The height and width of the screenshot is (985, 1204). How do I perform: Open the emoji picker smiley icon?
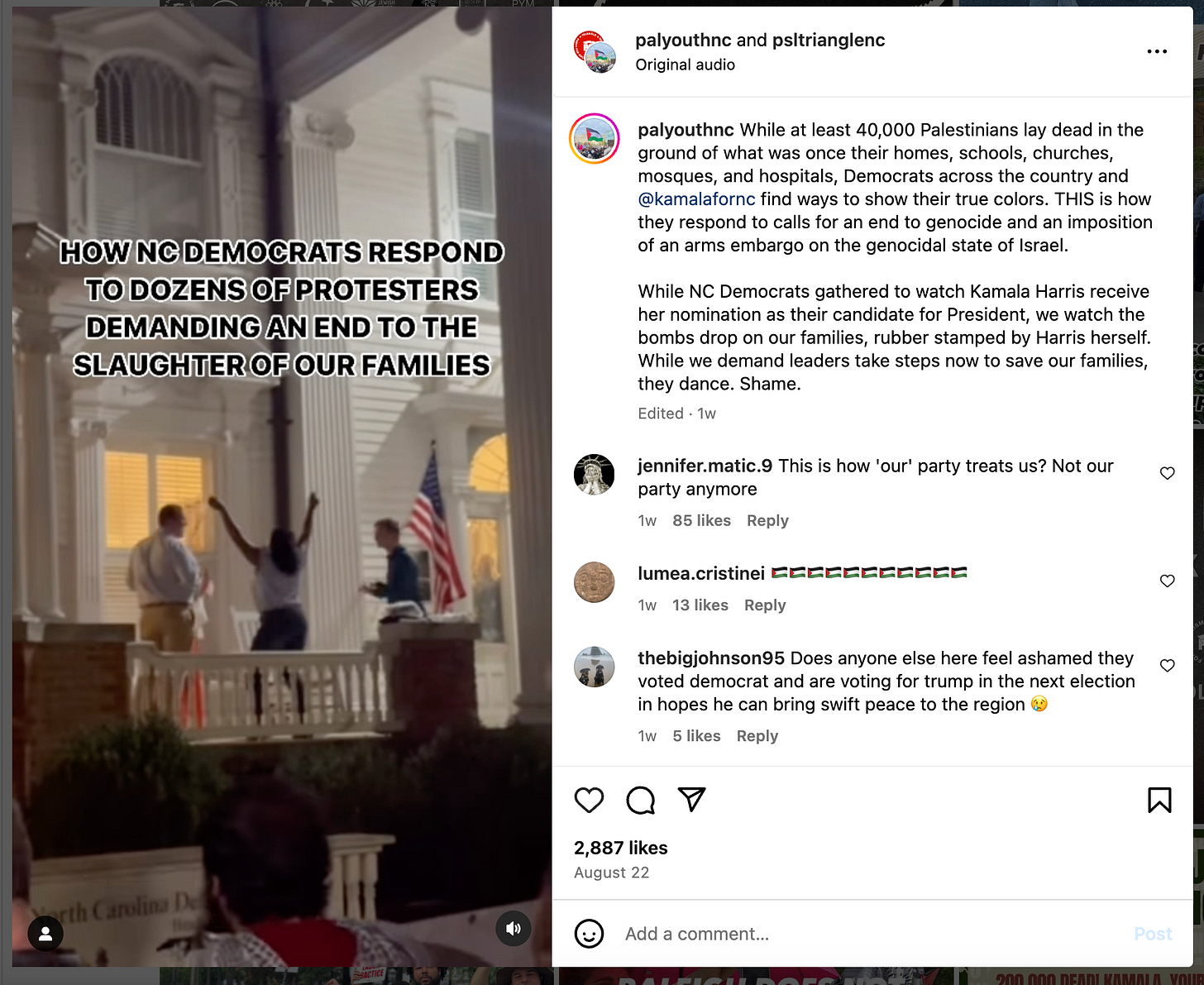(589, 934)
